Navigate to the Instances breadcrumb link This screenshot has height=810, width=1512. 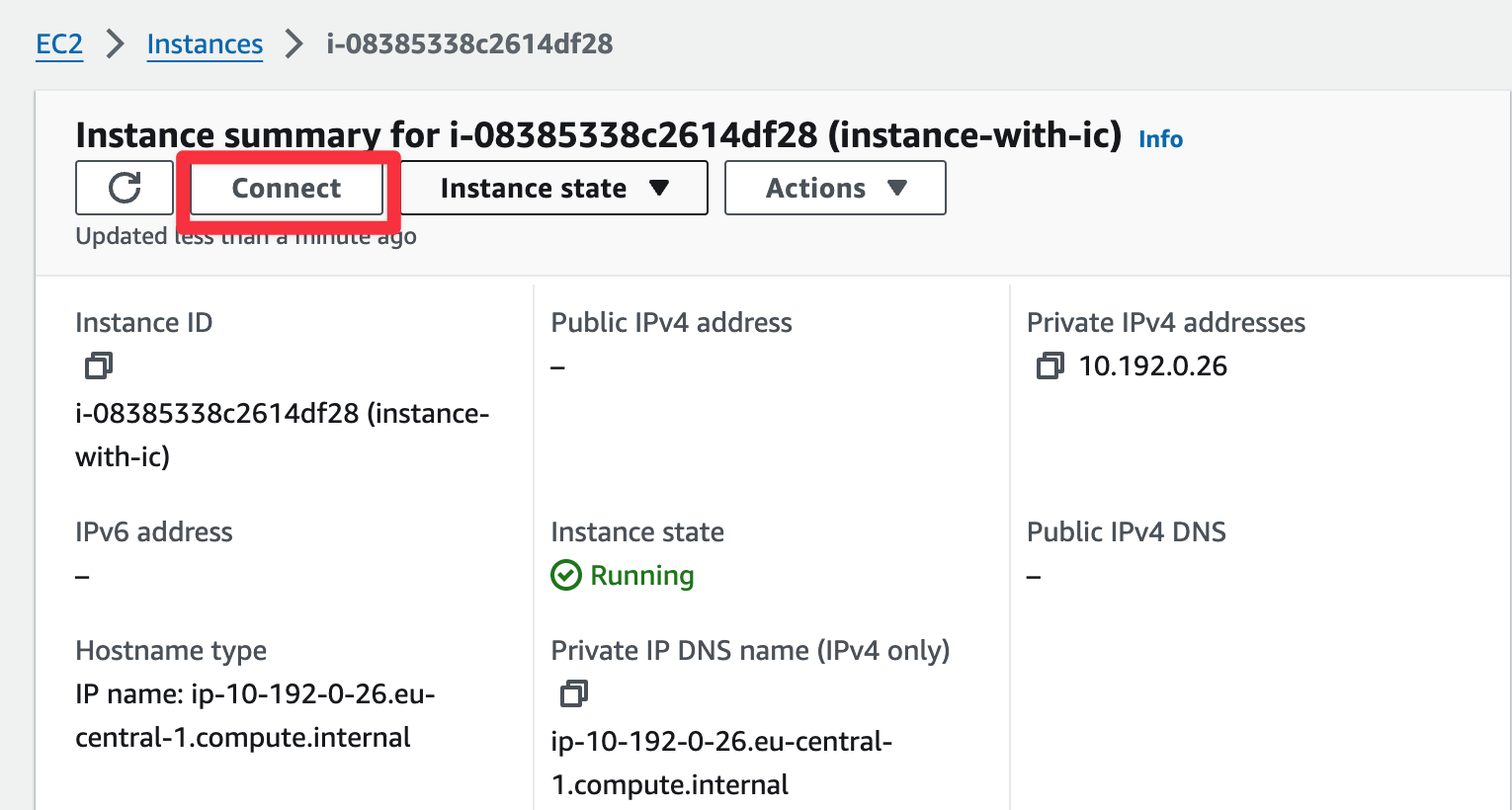click(205, 44)
